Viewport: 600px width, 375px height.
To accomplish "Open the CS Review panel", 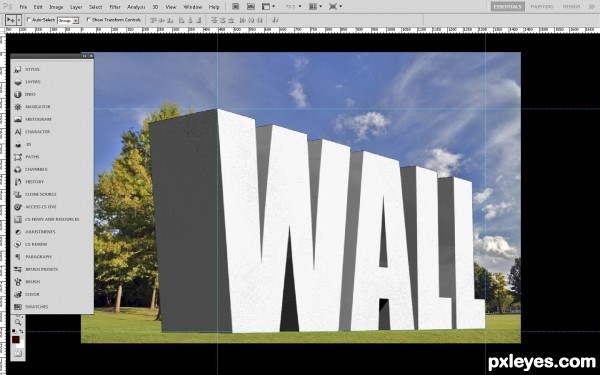I will (x=31, y=244).
